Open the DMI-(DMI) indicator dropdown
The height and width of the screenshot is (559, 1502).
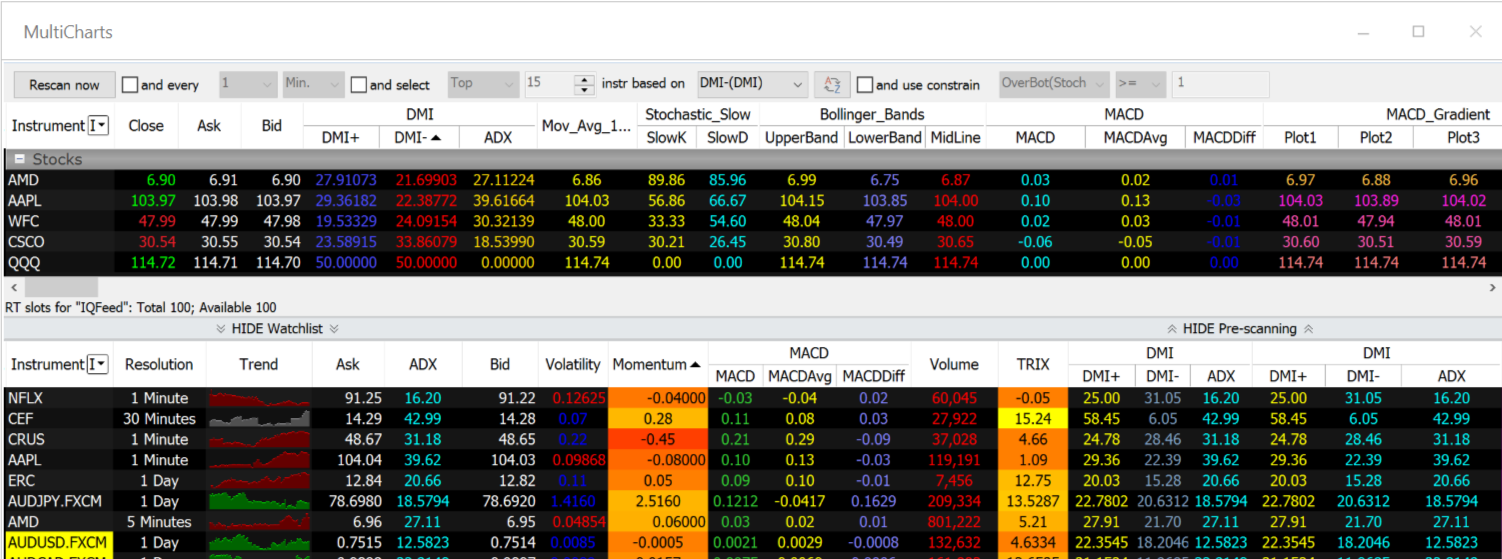pyautogui.click(x=751, y=84)
